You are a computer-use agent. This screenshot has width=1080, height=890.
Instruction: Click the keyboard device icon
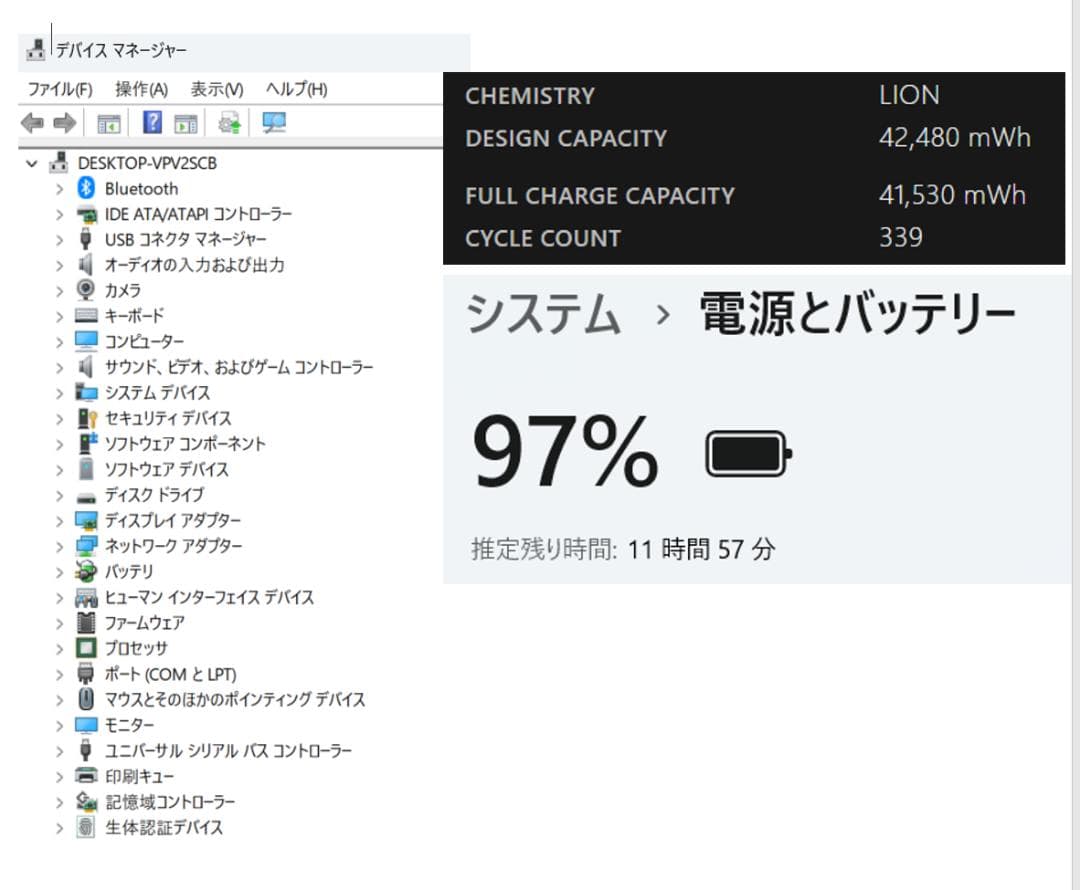86,315
